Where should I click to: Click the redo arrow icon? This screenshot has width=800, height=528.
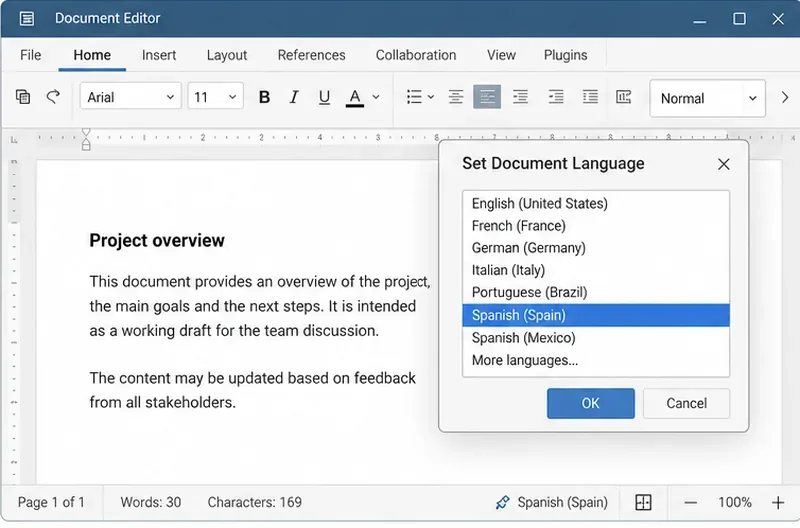click(x=53, y=96)
